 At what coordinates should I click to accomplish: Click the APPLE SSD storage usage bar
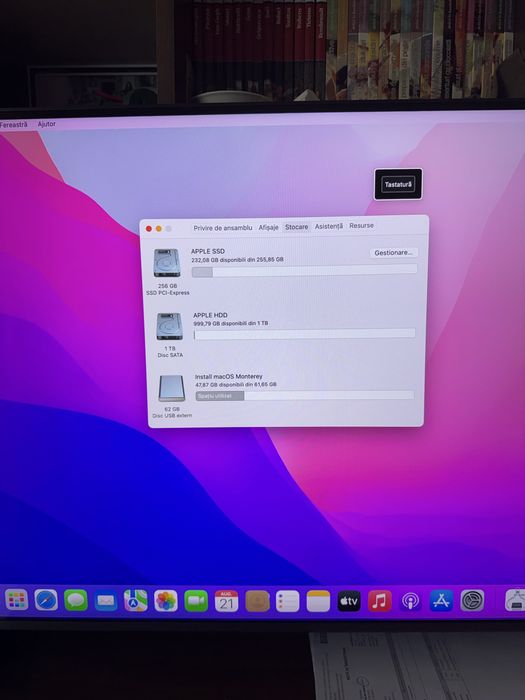304,271
